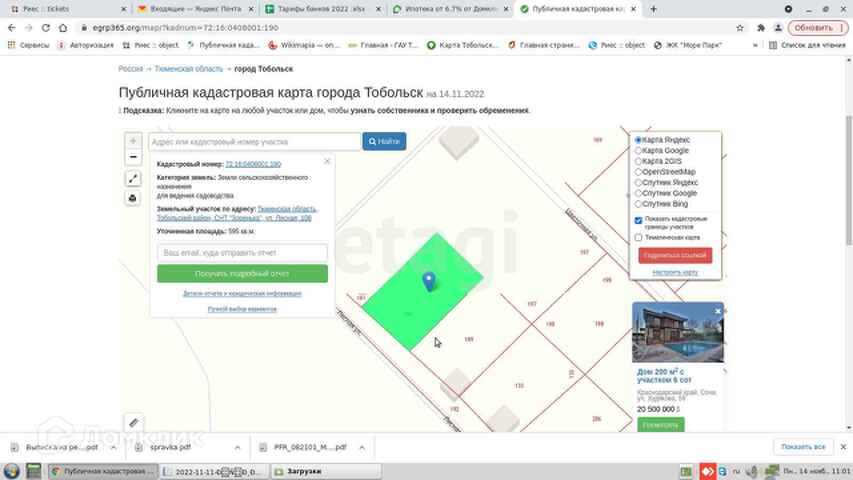853x480 pixels.
Task: Close the cadastral info popup
Action: tap(327, 161)
